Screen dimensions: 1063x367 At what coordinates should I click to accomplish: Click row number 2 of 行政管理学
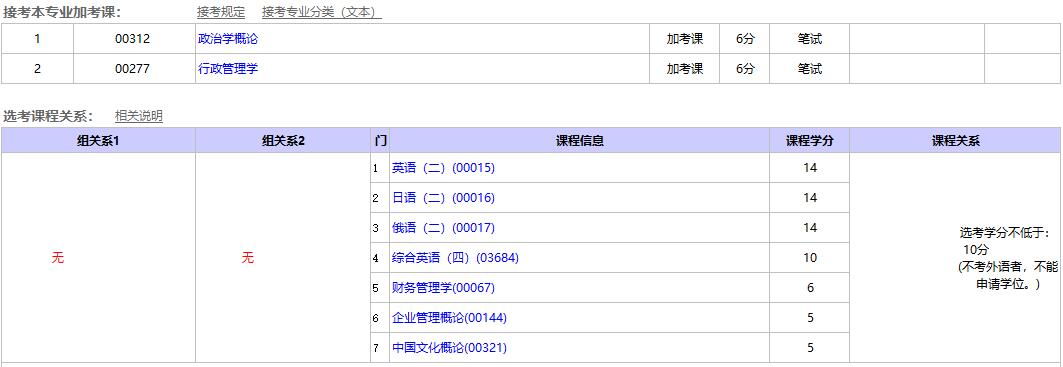click(37, 69)
